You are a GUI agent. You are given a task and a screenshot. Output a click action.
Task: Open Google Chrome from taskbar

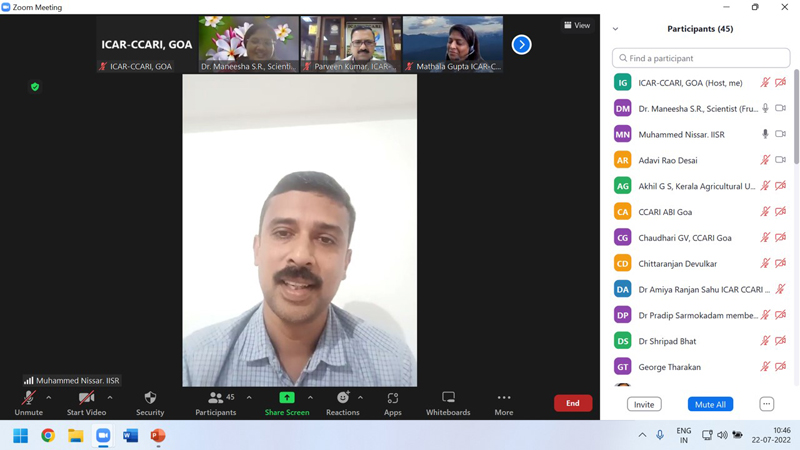48,436
